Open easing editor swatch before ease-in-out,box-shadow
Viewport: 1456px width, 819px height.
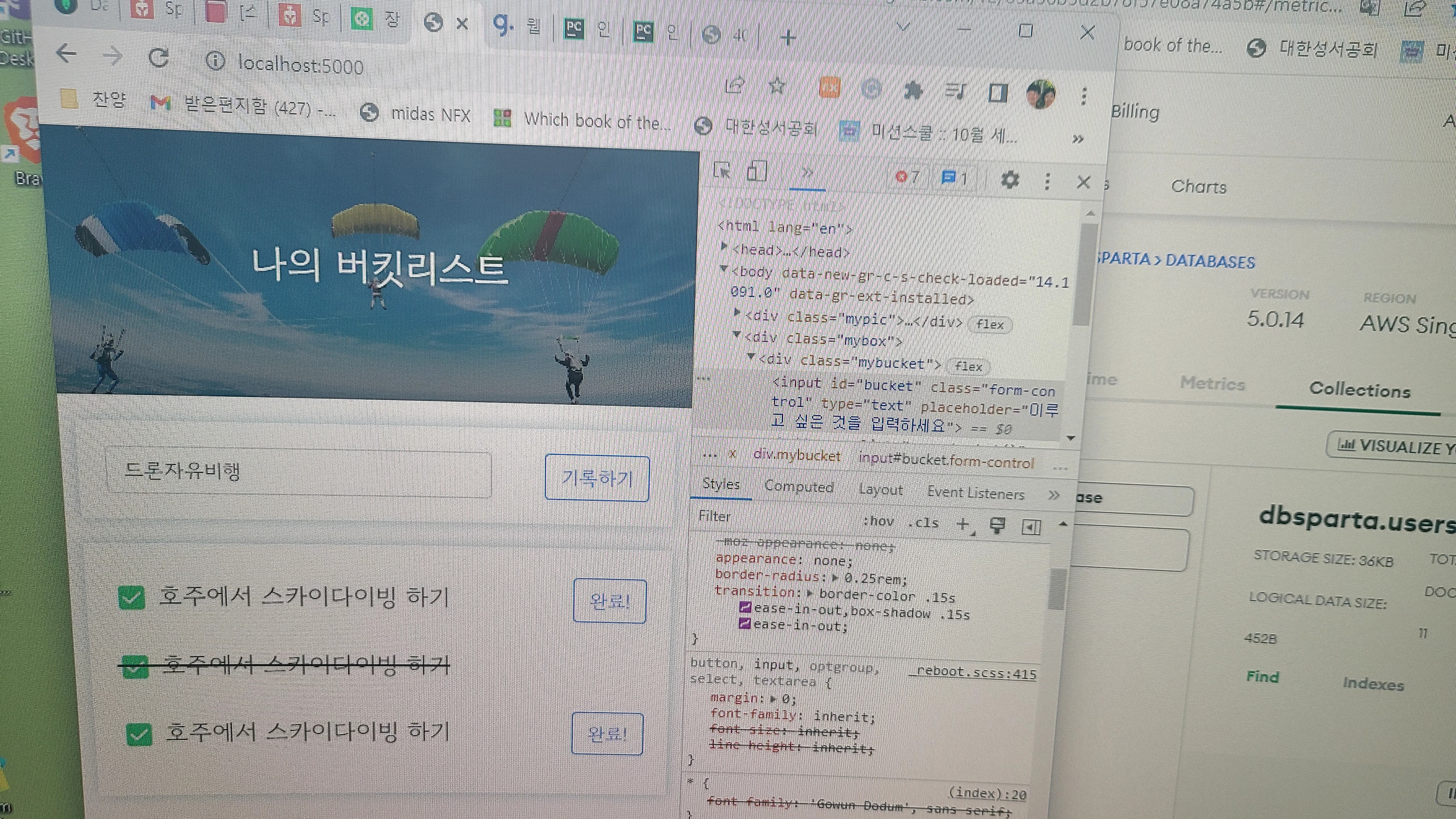745,608
